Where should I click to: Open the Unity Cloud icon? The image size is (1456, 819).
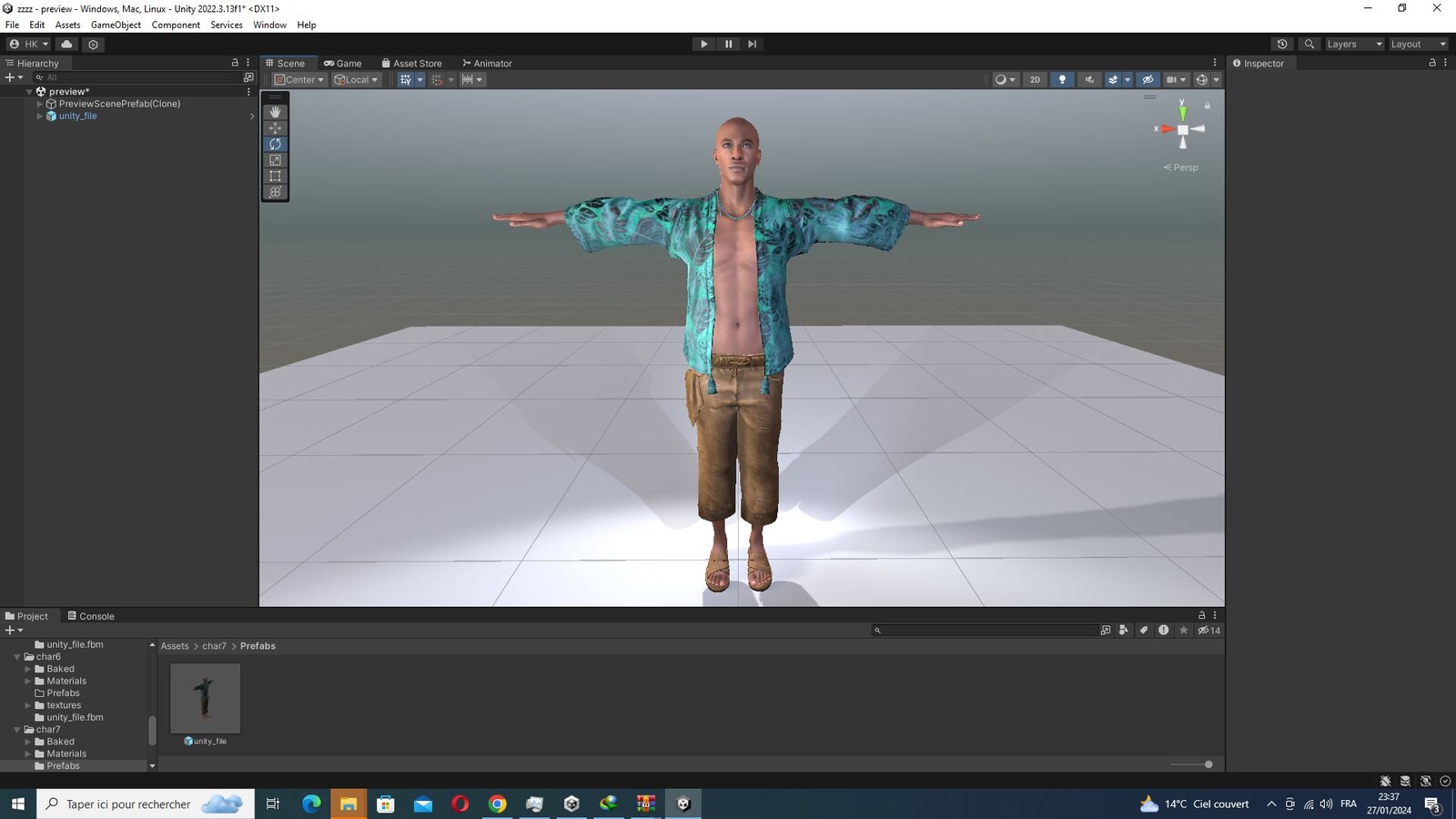tap(66, 44)
